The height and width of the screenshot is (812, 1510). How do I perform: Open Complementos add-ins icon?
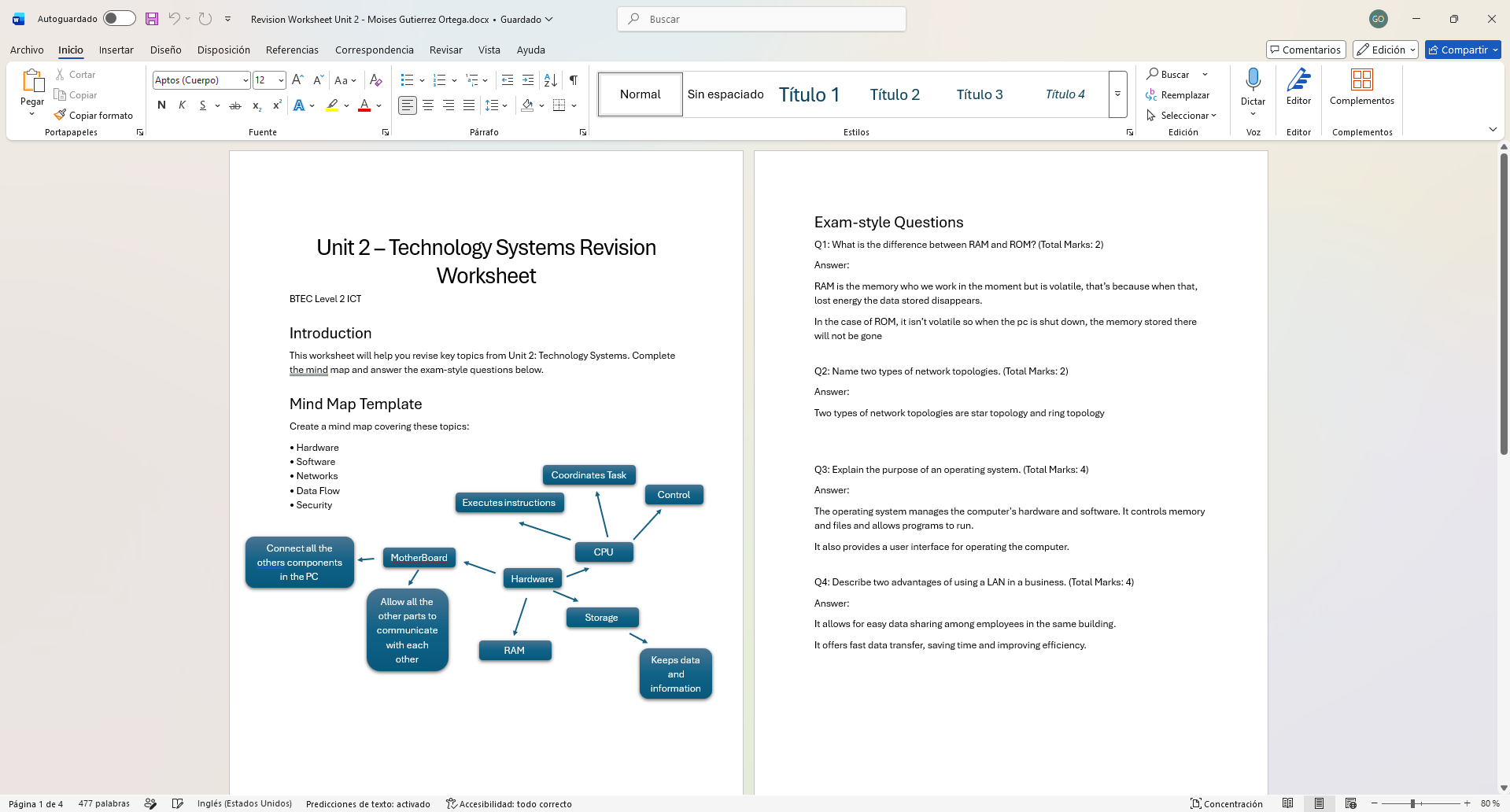1362,87
